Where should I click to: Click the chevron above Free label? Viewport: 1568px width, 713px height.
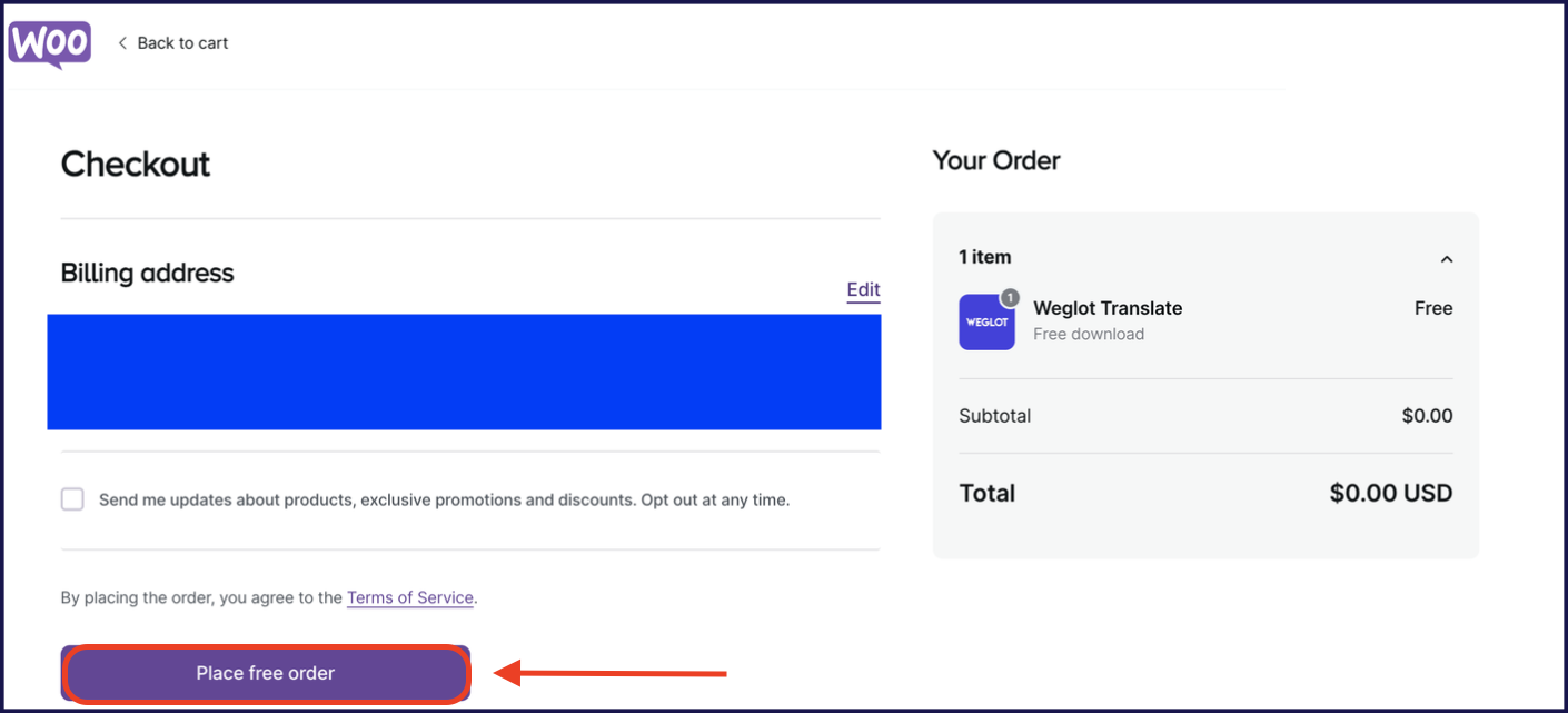pos(1447,259)
